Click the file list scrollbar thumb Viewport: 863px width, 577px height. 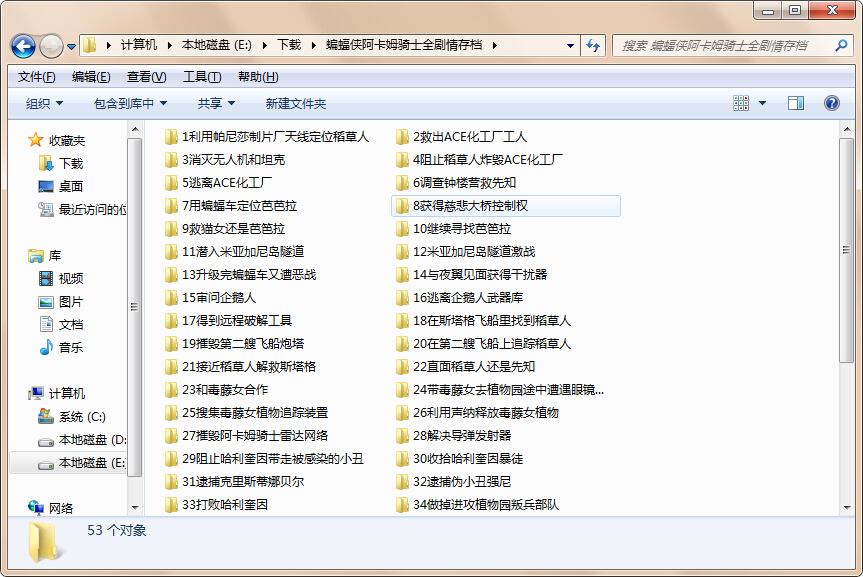point(847,251)
